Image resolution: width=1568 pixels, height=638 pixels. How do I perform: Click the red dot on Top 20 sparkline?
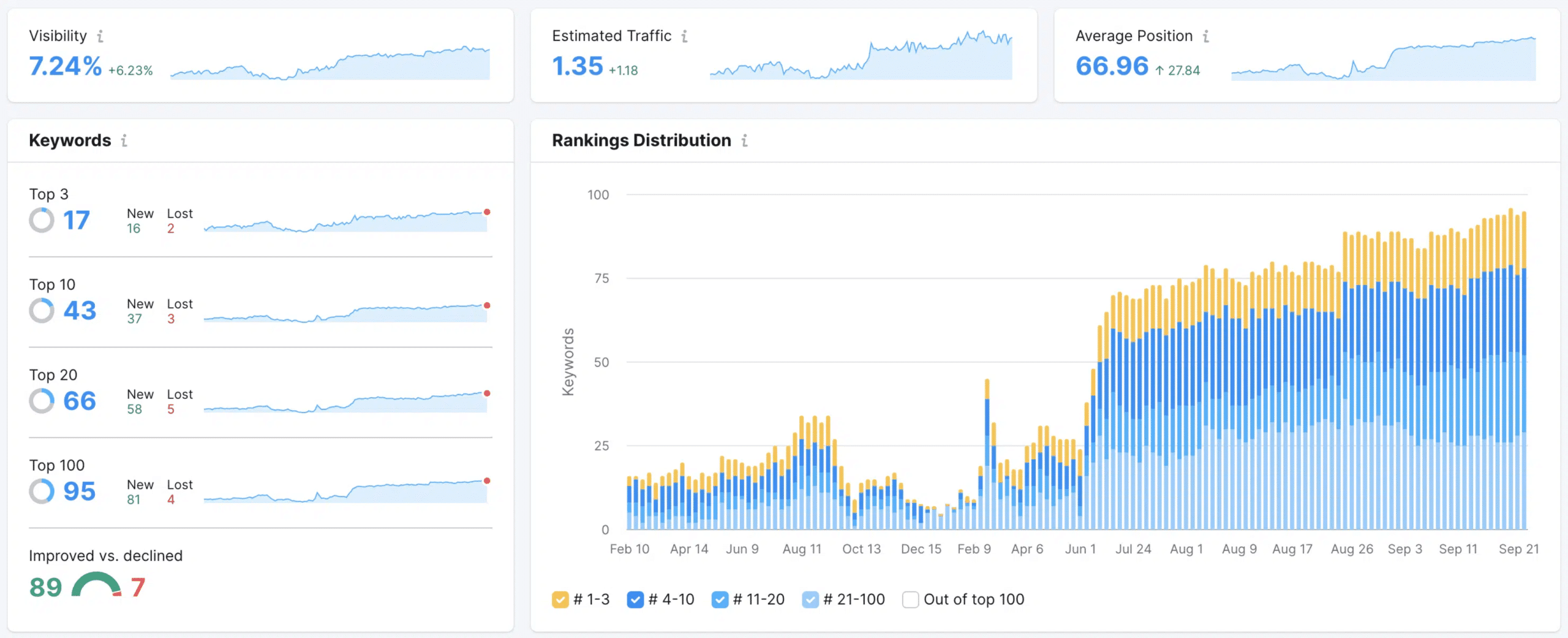487,394
